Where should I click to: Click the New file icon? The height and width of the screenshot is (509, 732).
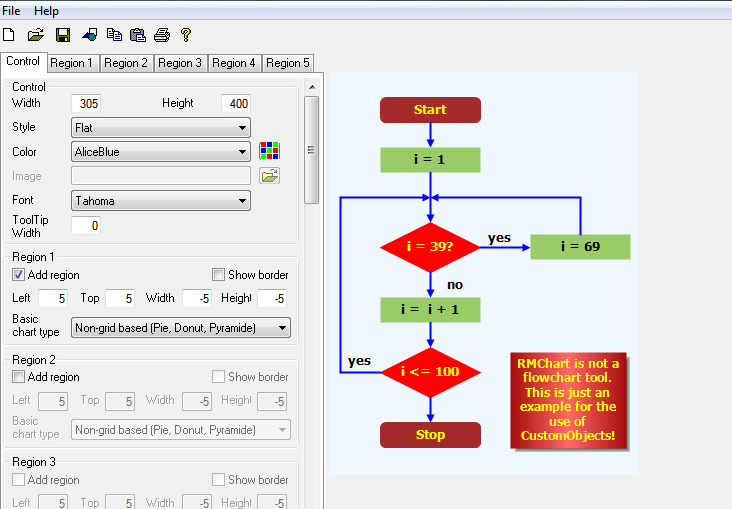pyautogui.click(x=9, y=35)
